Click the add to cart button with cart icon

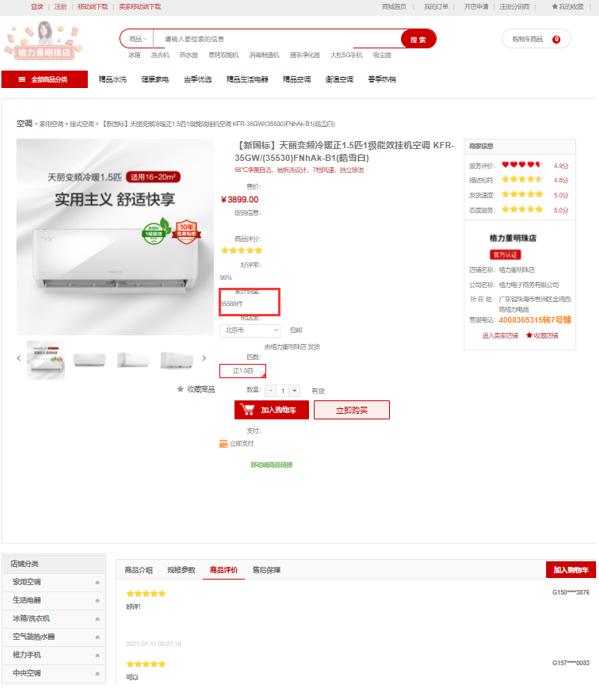(272, 410)
